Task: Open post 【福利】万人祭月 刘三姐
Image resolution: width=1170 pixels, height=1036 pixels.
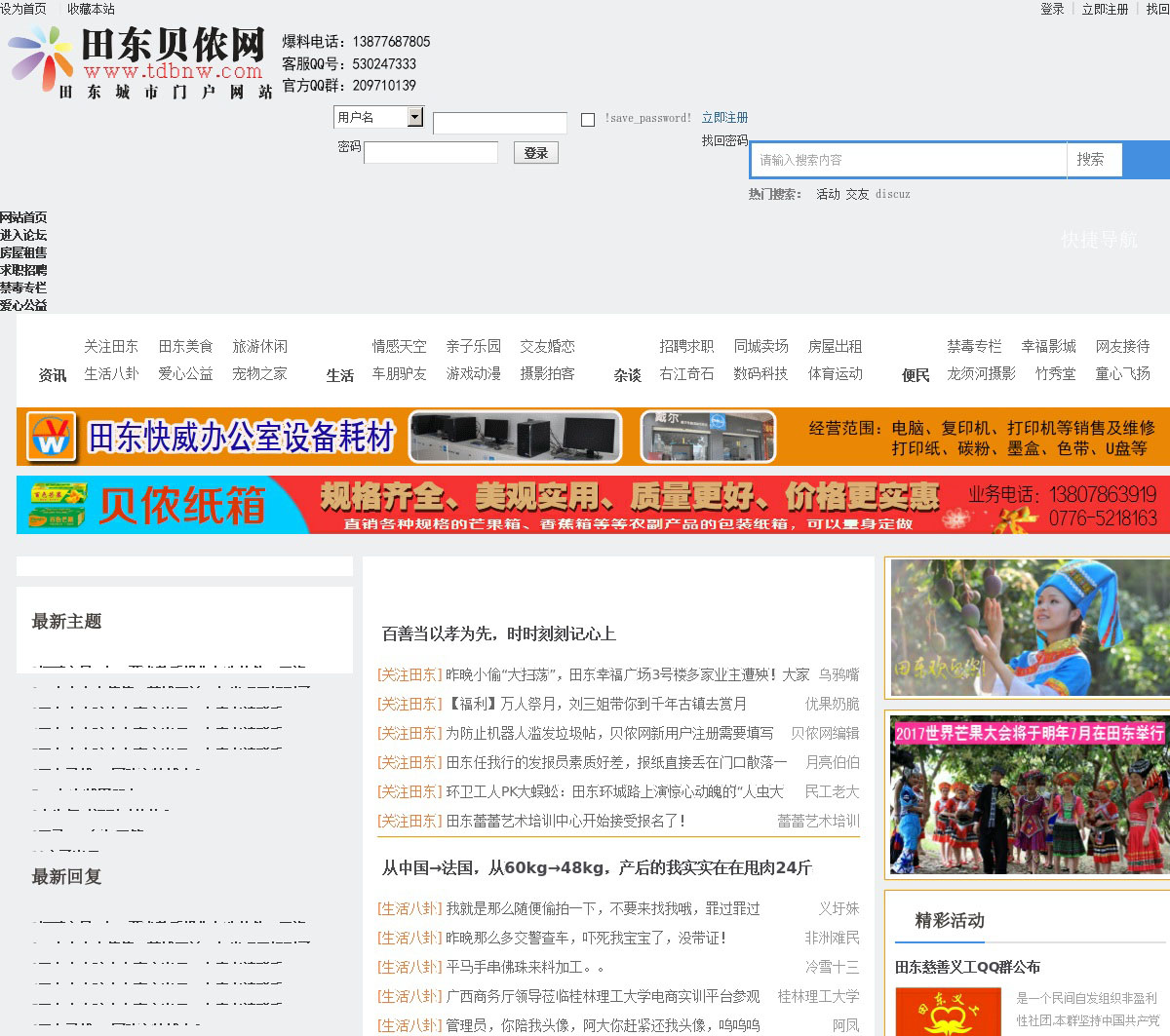Action: [x=597, y=704]
